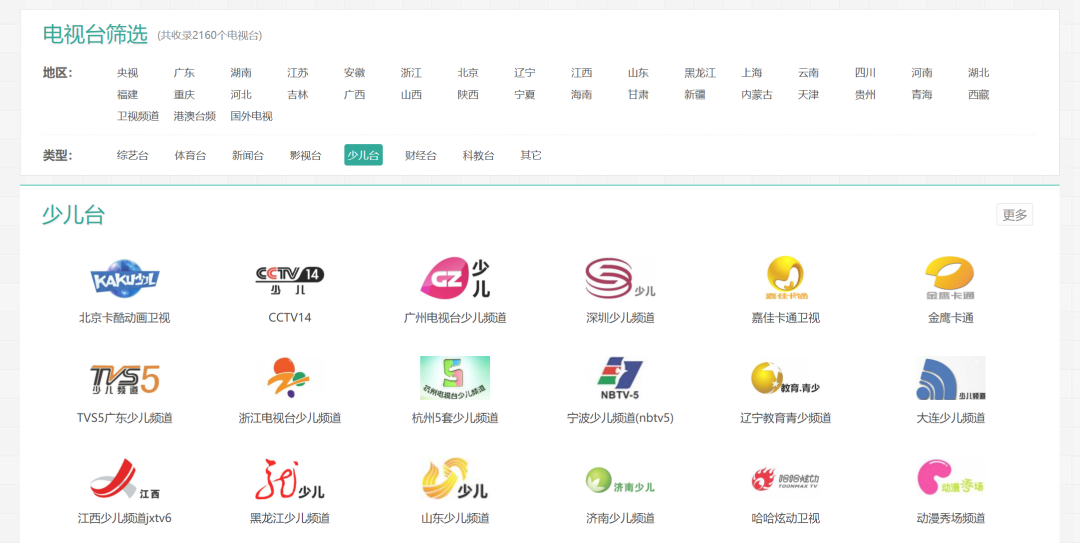The height and width of the screenshot is (543, 1080).
Task: Click the active 少儿台 filter
Action: (364, 155)
